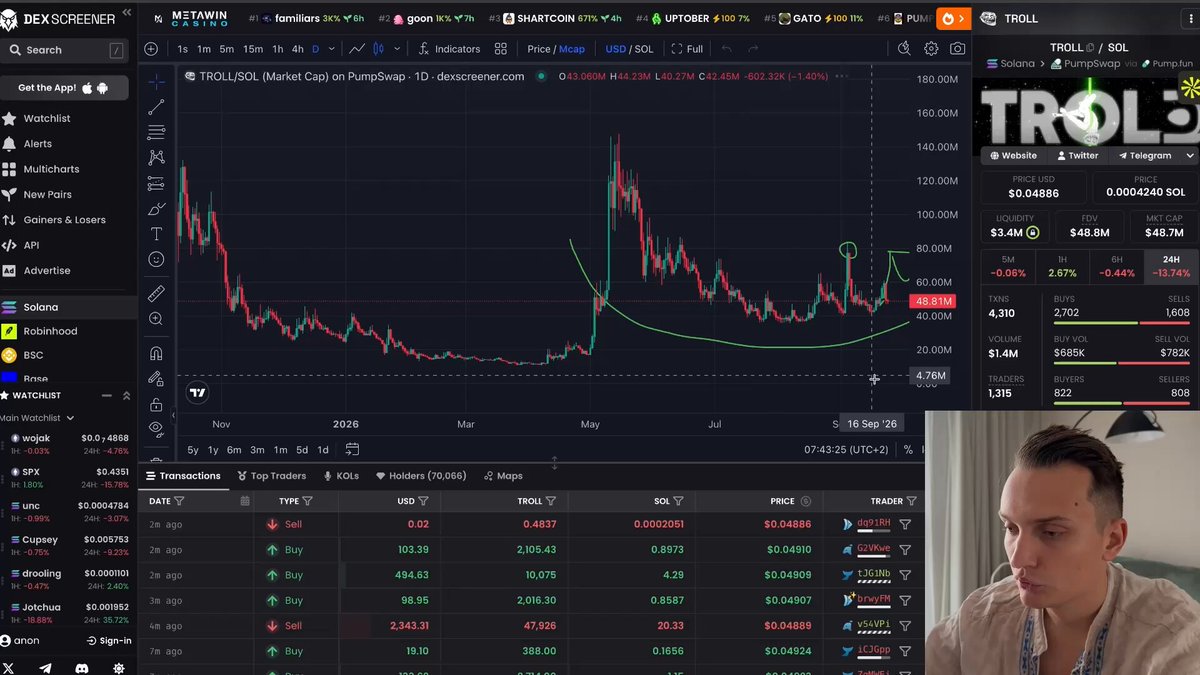This screenshot has width=1200, height=675.
Task: Select the crosshair cursor tool
Action: (x=156, y=81)
